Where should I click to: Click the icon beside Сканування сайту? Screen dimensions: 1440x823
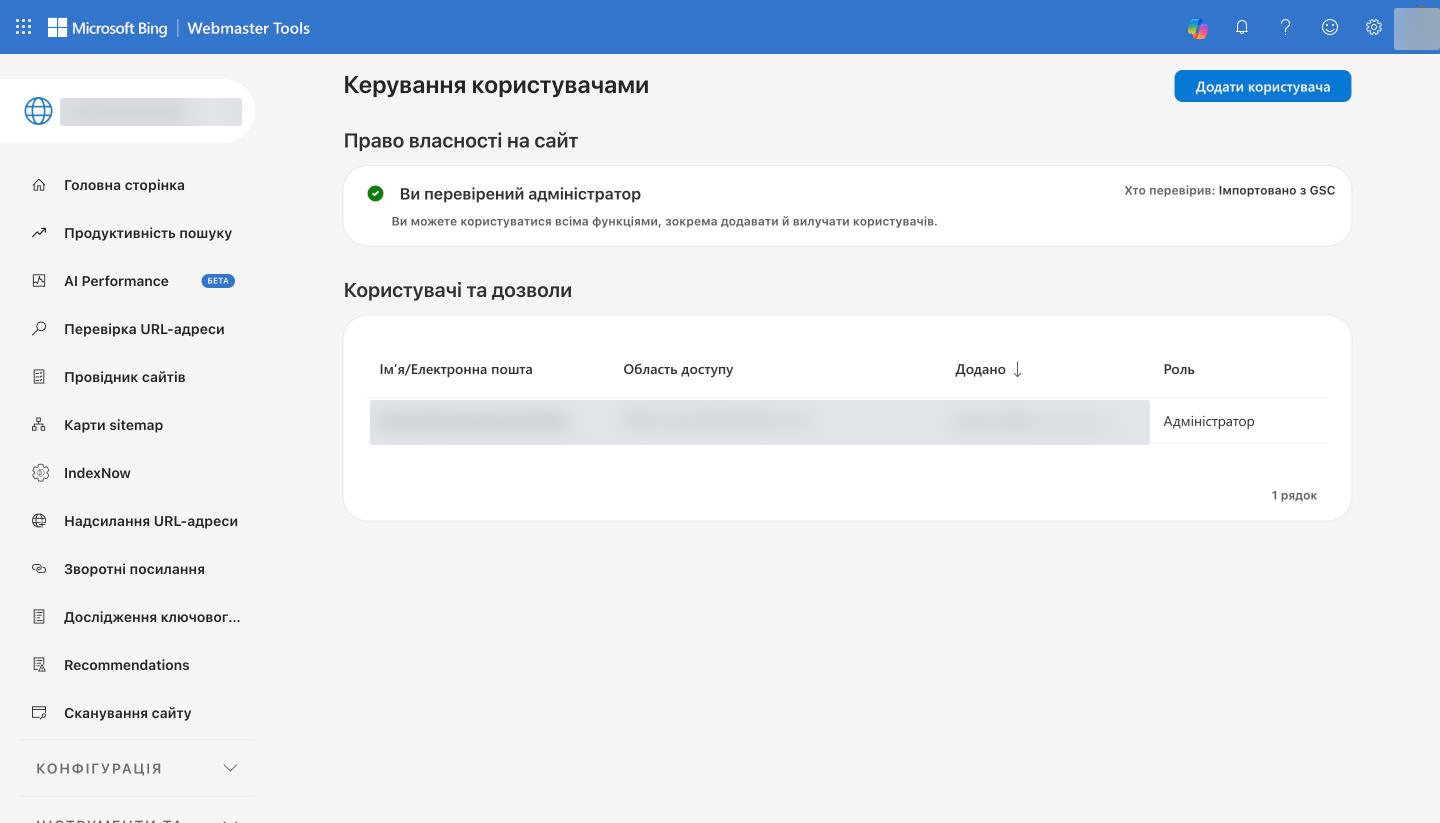point(39,713)
